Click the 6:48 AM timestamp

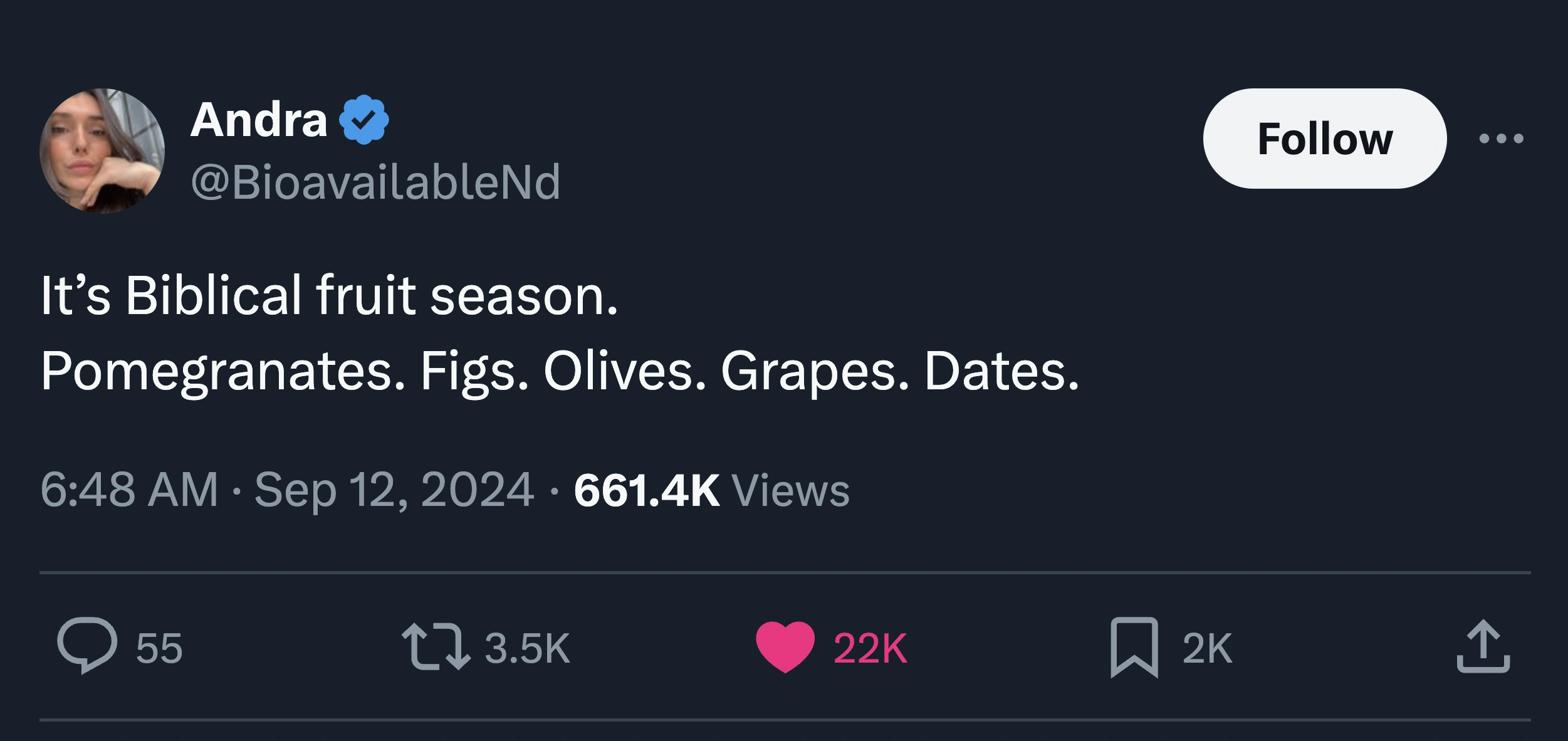129,490
